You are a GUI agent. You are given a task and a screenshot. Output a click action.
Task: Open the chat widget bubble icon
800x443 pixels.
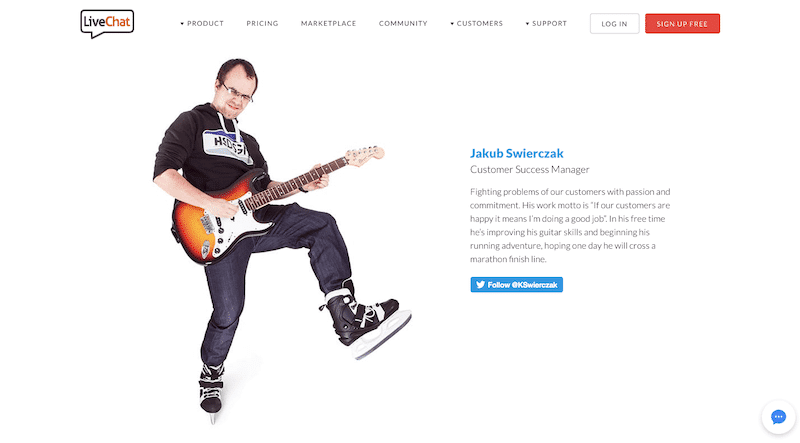click(x=778, y=417)
